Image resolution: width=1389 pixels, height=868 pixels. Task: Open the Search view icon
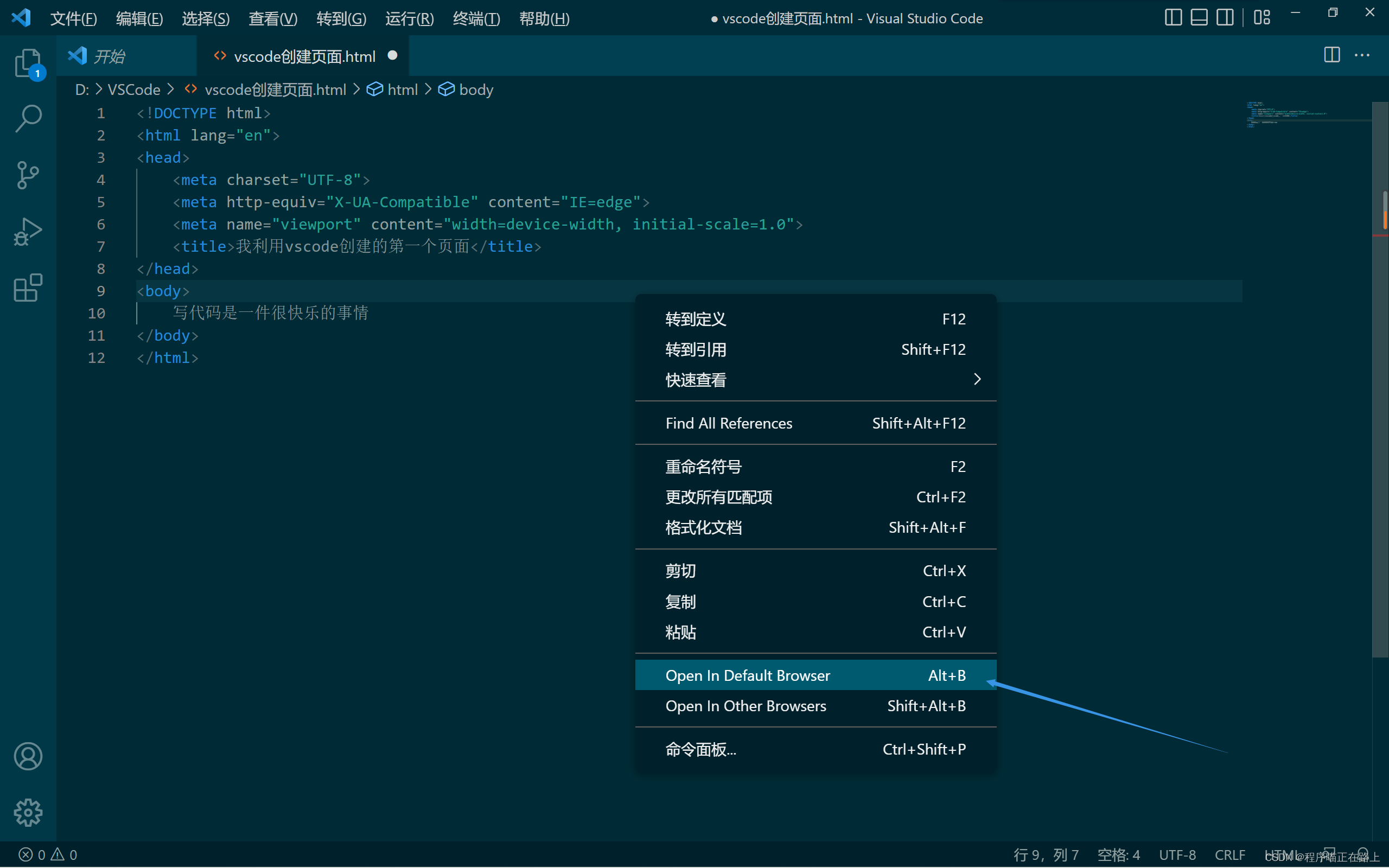[28, 118]
